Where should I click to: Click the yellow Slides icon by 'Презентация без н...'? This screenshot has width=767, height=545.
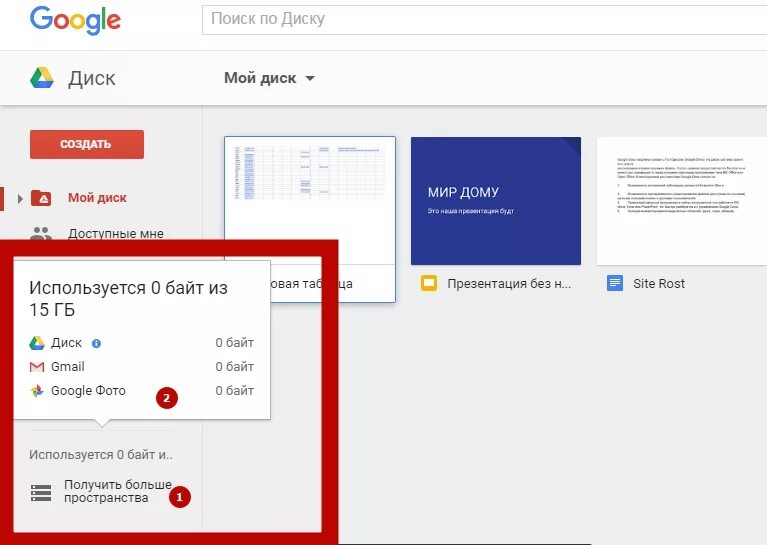pos(429,283)
